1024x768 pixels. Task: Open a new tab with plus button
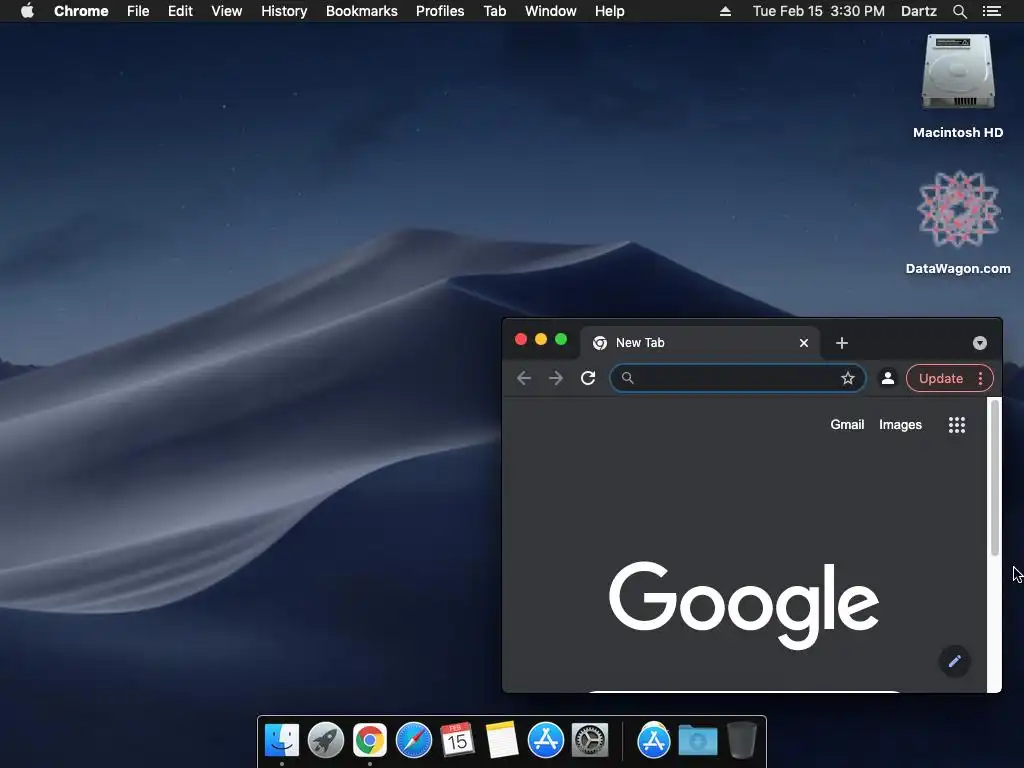(842, 343)
